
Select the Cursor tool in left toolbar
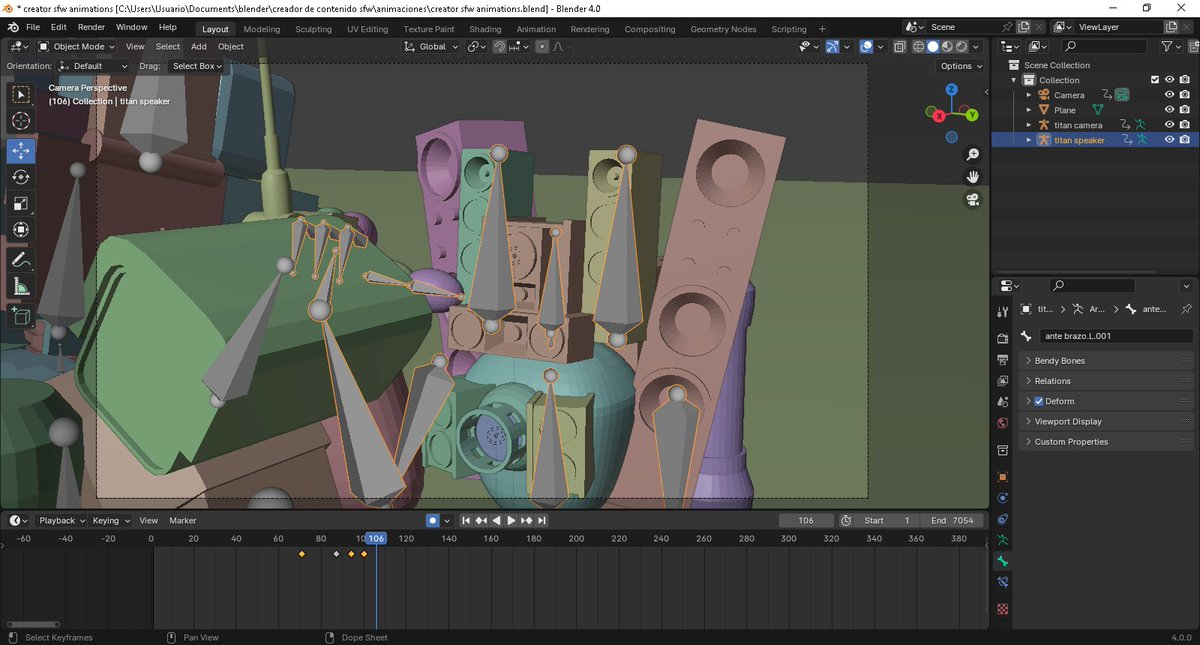pos(20,121)
